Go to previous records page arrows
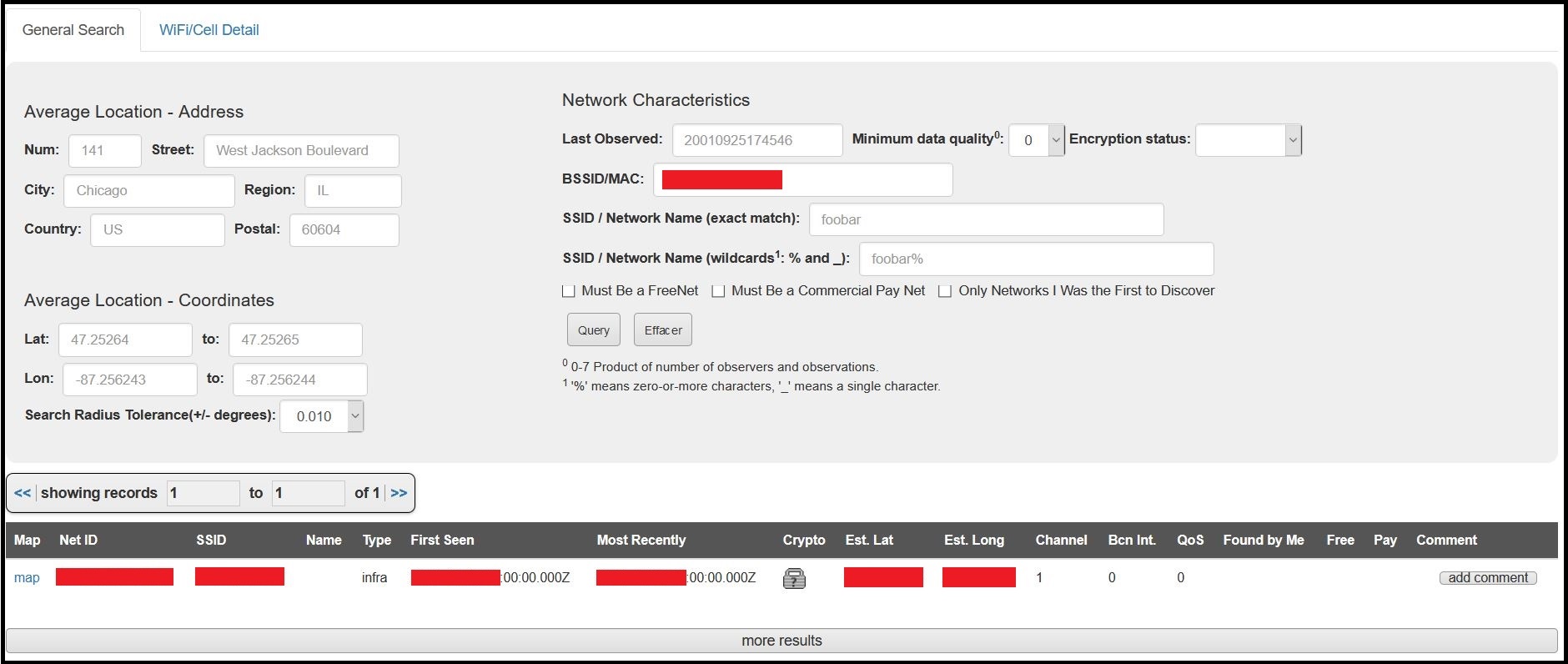Image resolution: width=1568 pixels, height=664 pixels. tap(23, 493)
